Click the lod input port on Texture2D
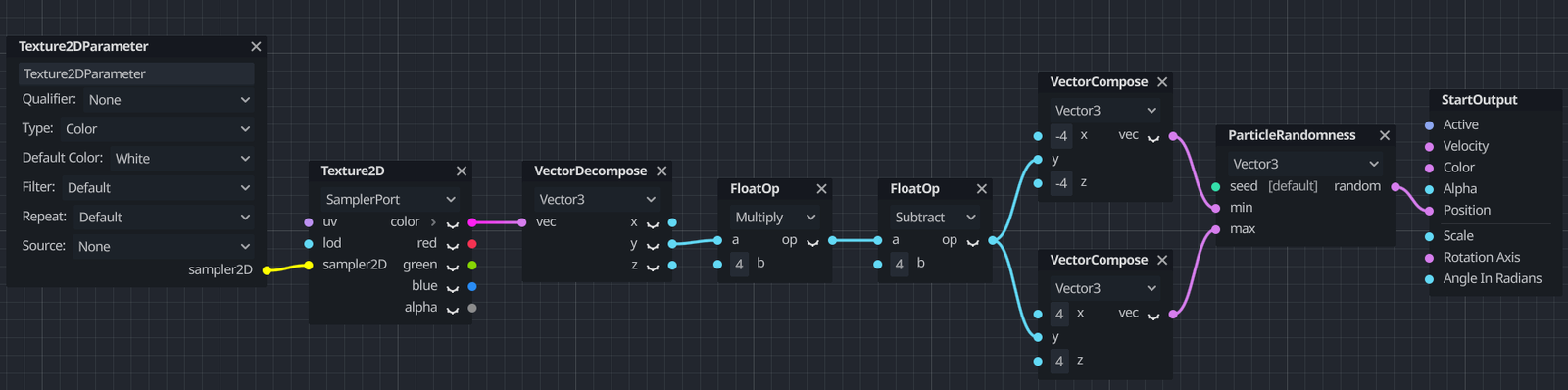The image size is (1568, 390). point(309,244)
